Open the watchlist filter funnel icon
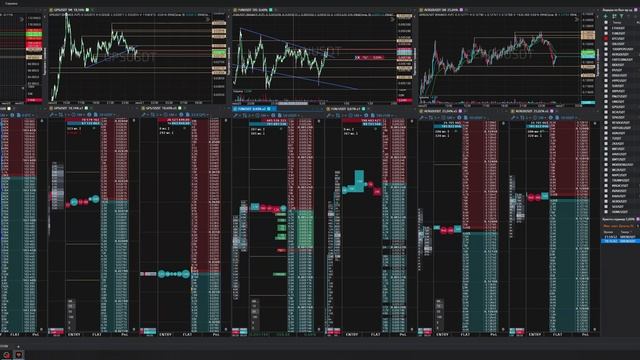Viewport: 640px width, 360px height. click(x=622, y=16)
